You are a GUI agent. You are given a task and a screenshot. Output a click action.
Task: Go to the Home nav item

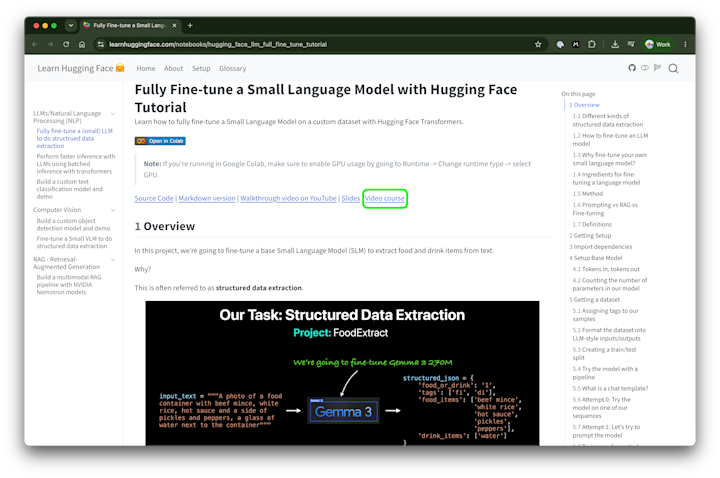[146, 68]
